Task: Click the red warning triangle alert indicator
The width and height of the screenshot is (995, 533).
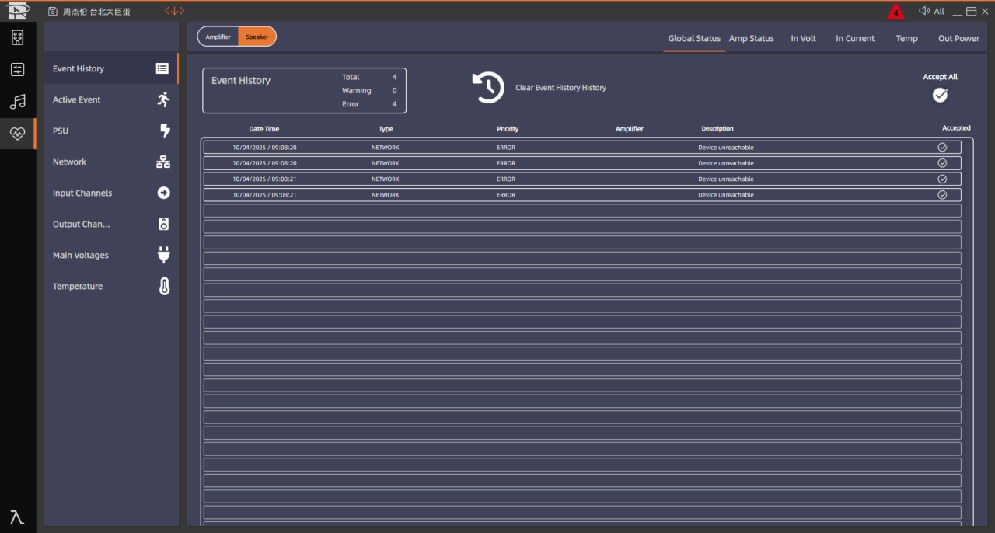Action: point(896,11)
